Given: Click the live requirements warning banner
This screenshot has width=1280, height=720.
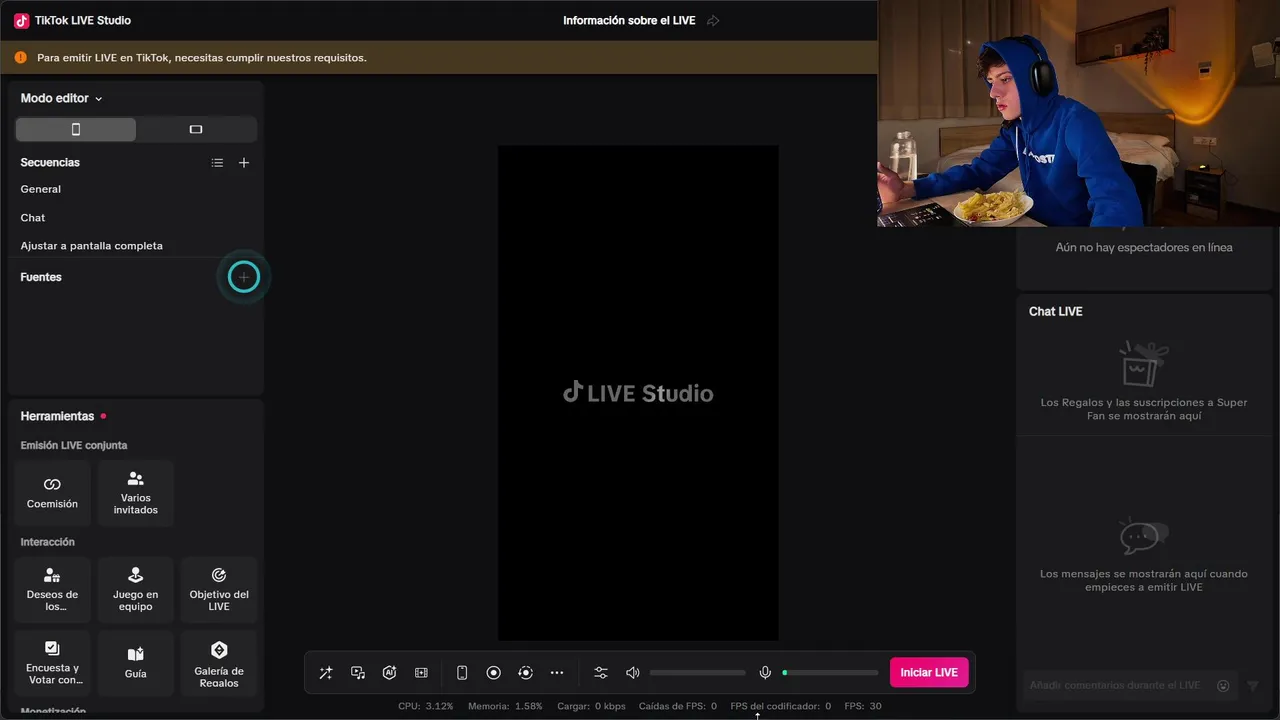Looking at the screenshot, I should coord(439,57).
